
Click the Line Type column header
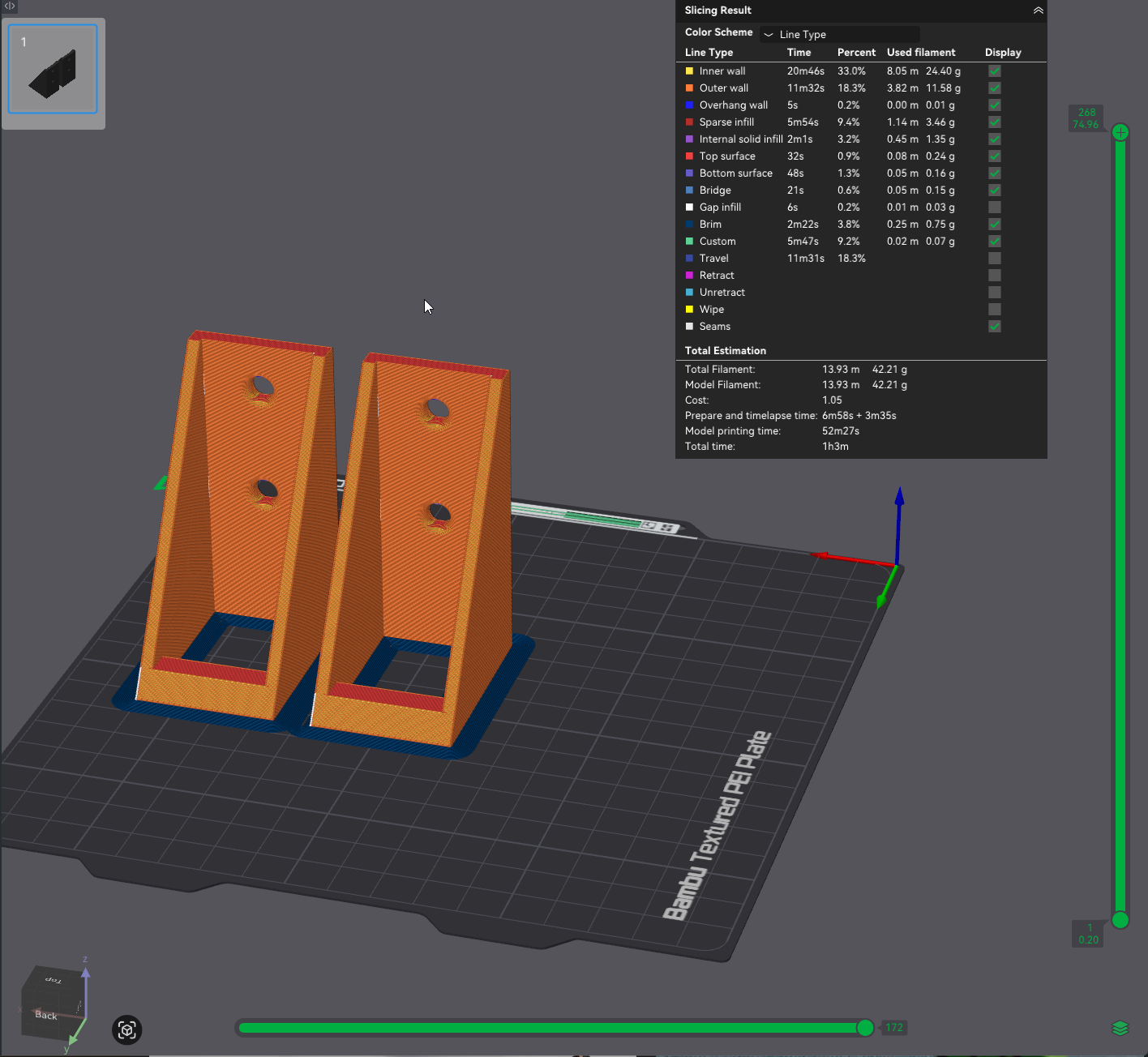point(709,53)
